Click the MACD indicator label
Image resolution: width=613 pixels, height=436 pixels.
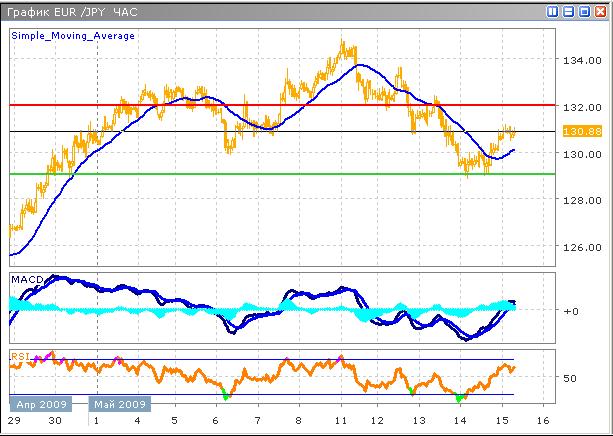[x=25, y=278]
